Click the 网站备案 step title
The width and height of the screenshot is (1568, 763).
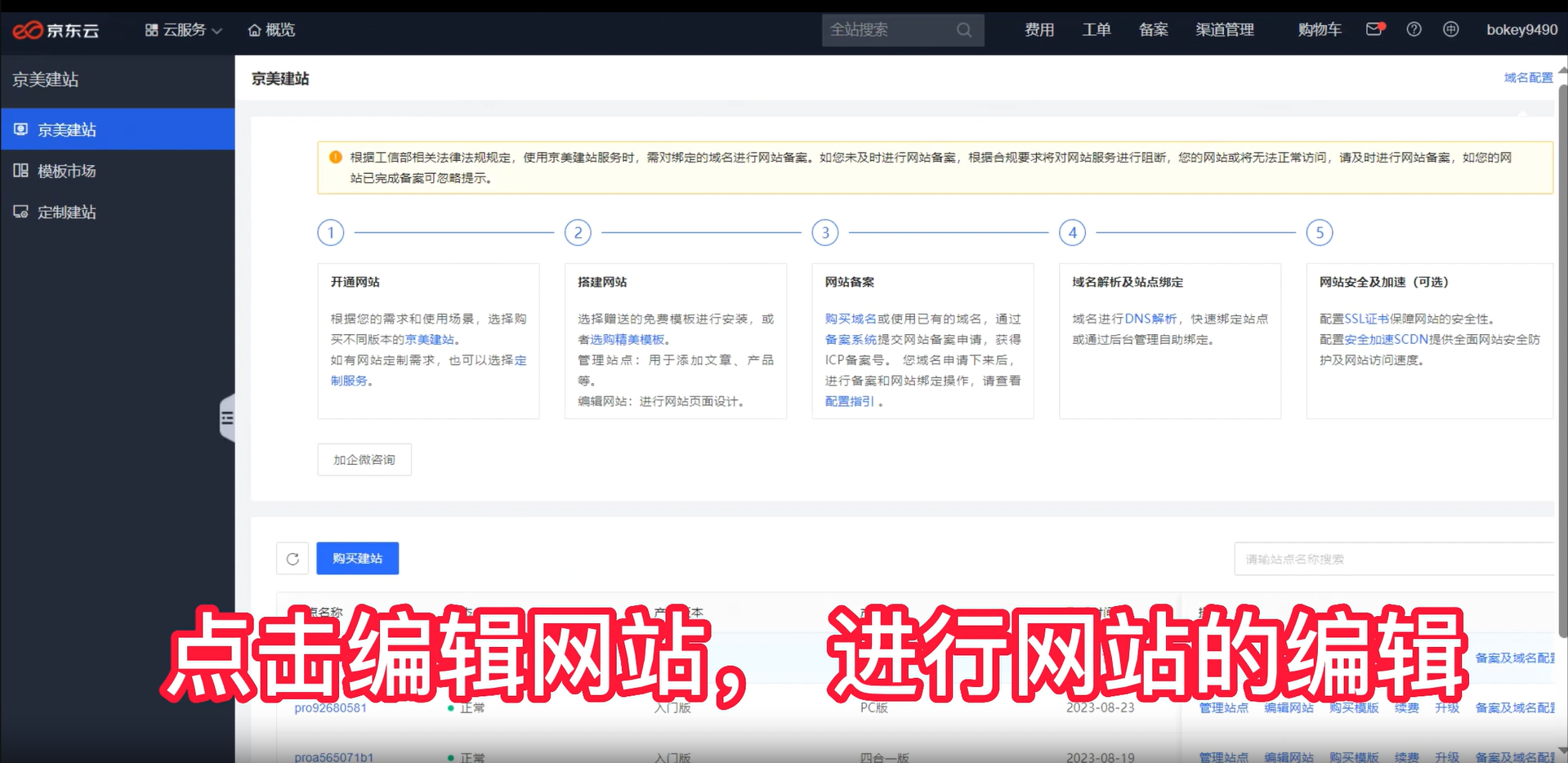[850, 282]
